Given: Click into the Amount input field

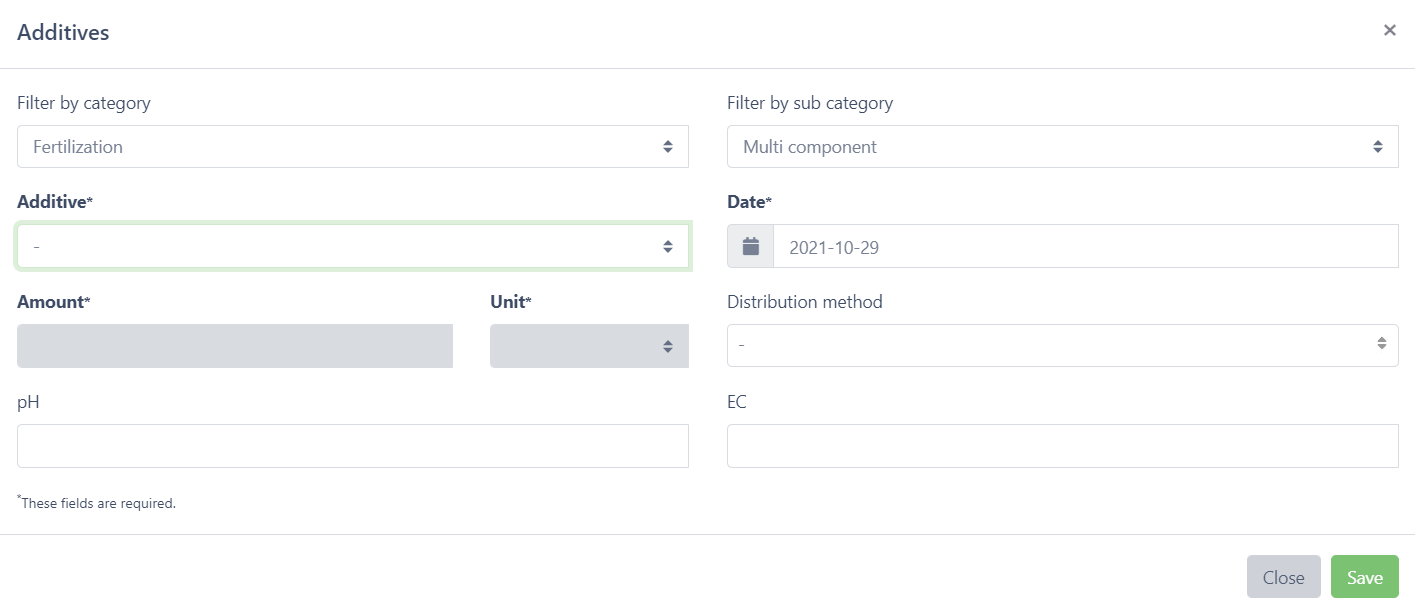Looking at the screenshot, I should click(235, 346).
